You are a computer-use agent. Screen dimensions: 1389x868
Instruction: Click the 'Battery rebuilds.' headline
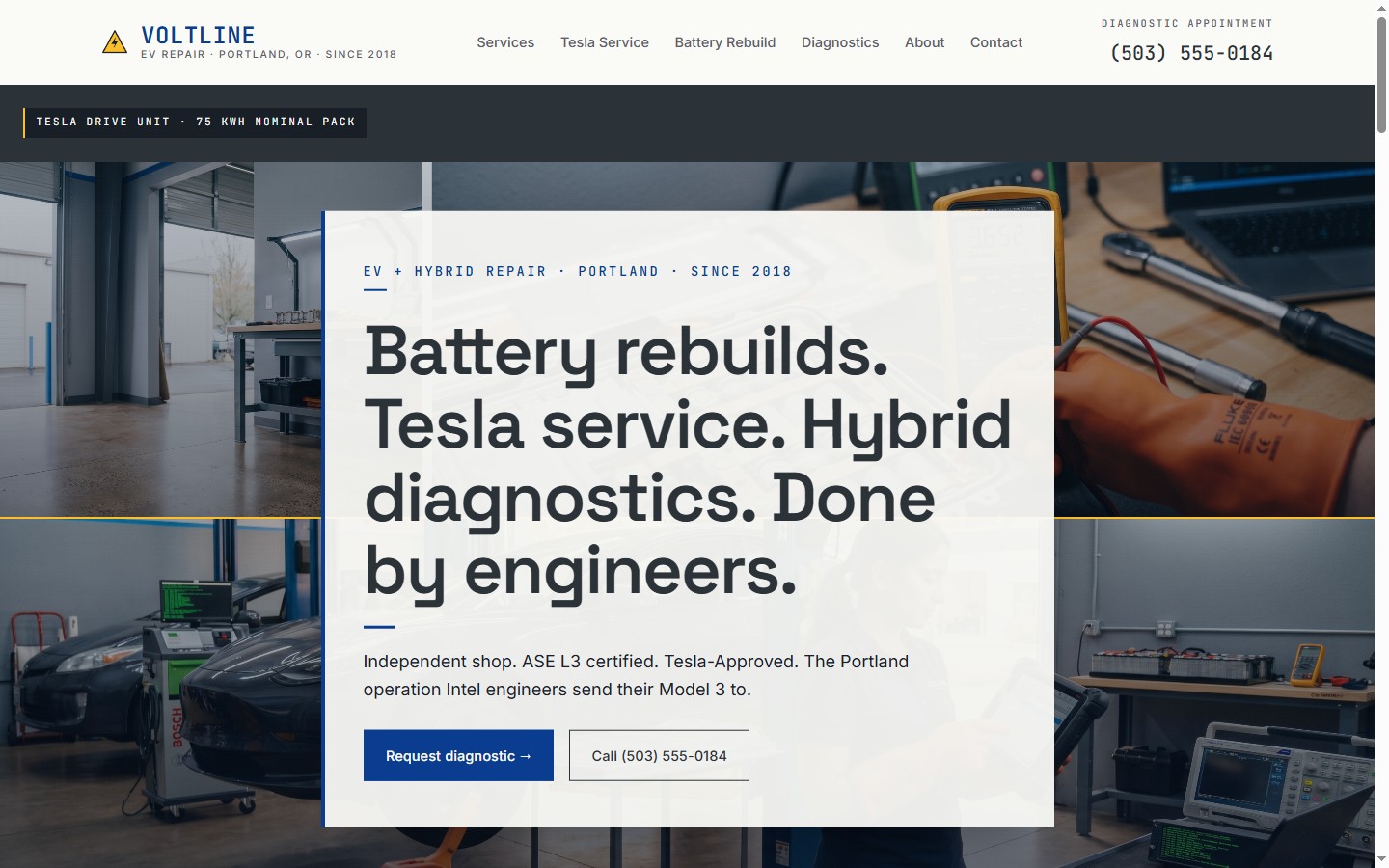coord(626,352)
